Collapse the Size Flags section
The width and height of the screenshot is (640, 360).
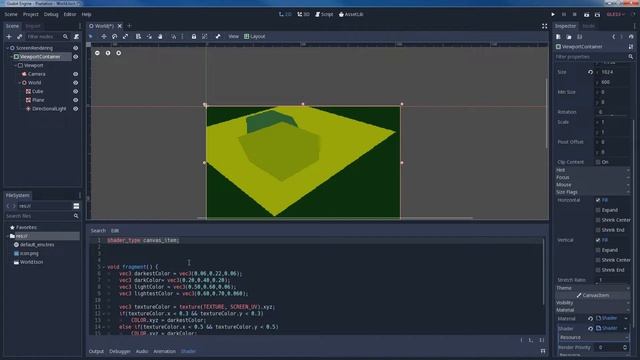pos(592,192)
